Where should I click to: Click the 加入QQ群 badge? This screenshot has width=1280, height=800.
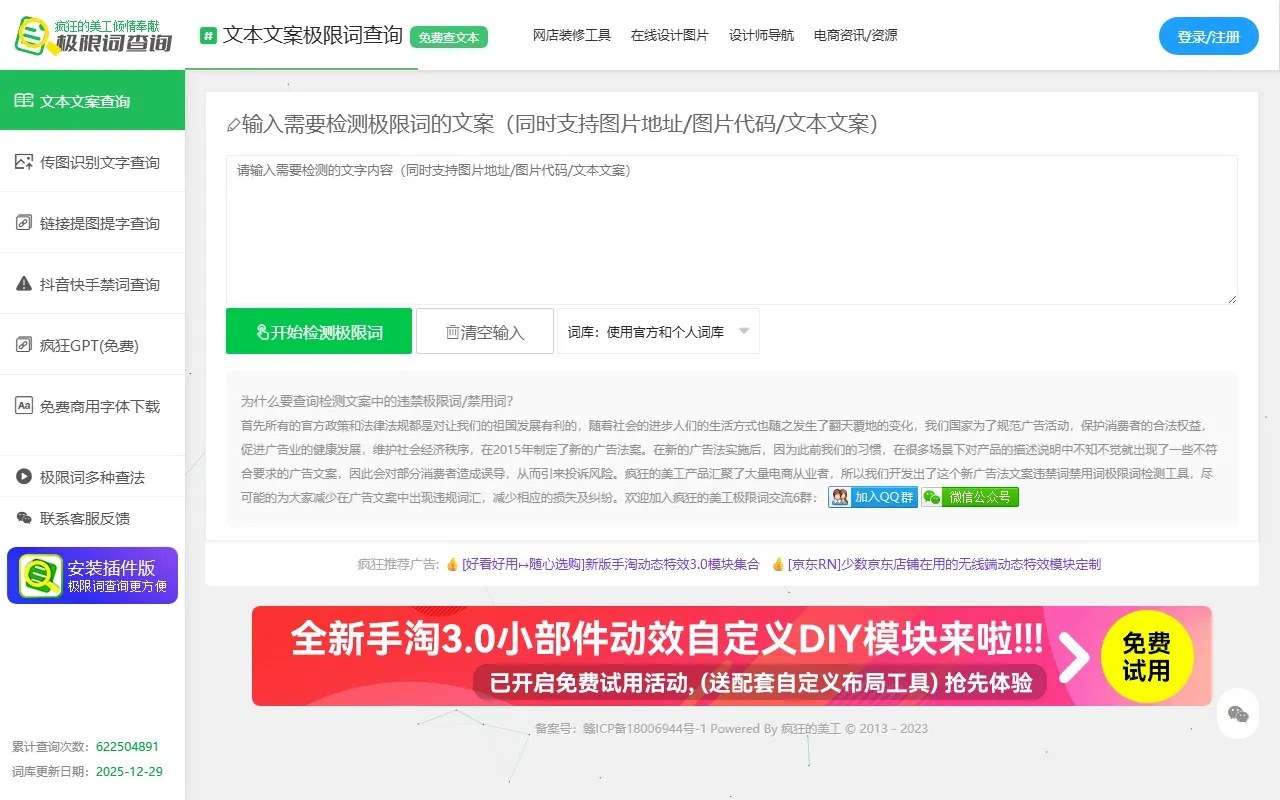(872, 497)
